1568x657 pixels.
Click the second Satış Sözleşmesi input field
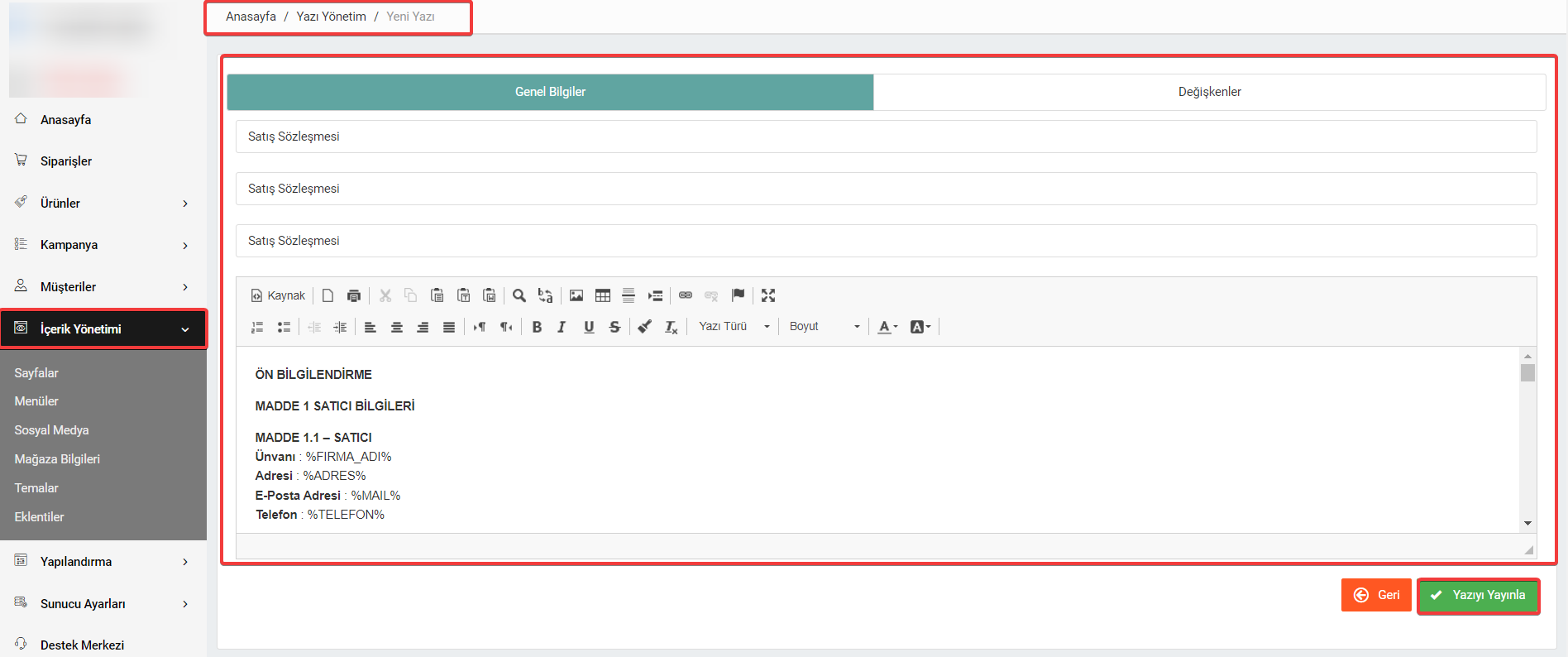pyautogui.click(x=886, y=189)
